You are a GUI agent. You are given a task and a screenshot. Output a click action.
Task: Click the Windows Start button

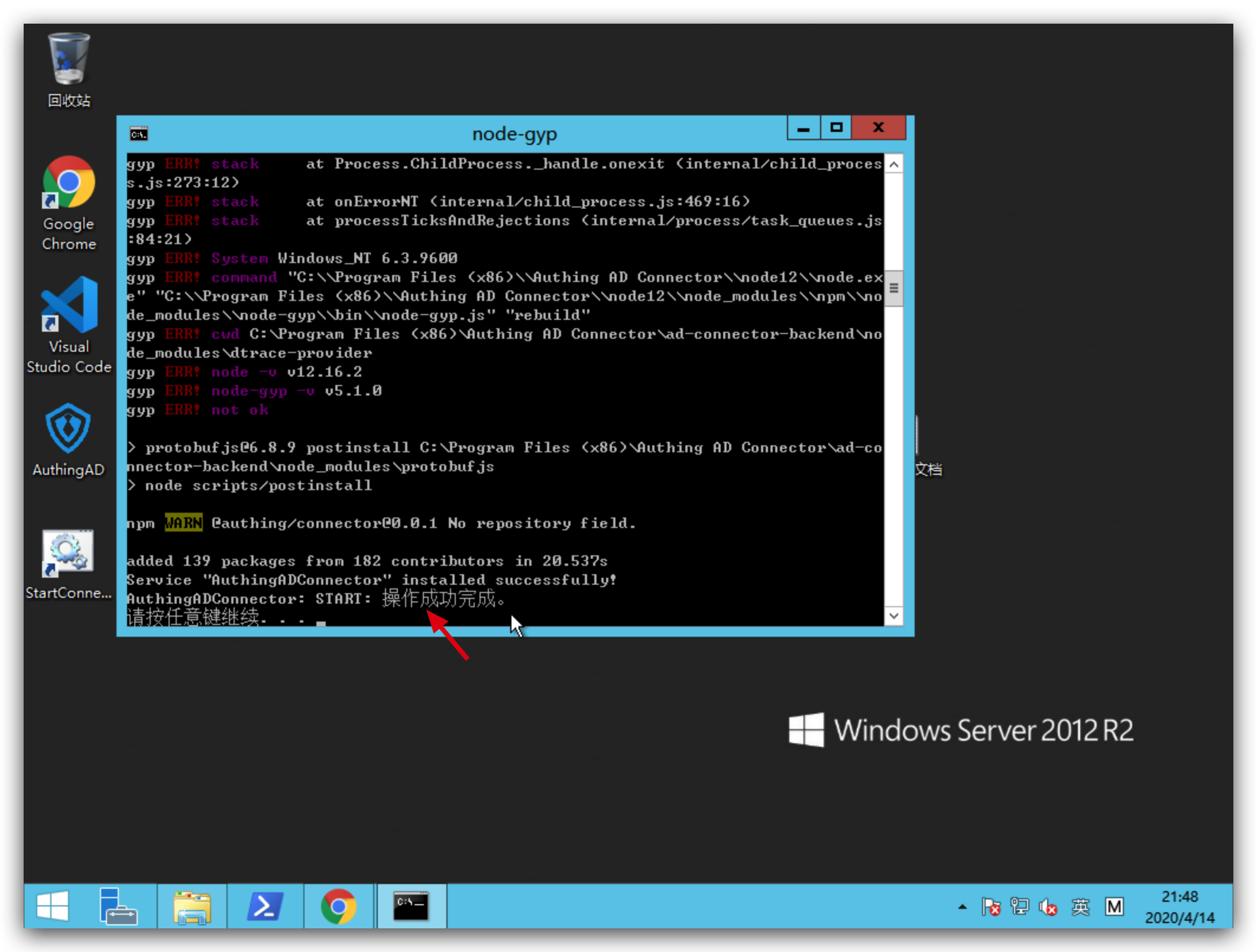click(53, 906)
